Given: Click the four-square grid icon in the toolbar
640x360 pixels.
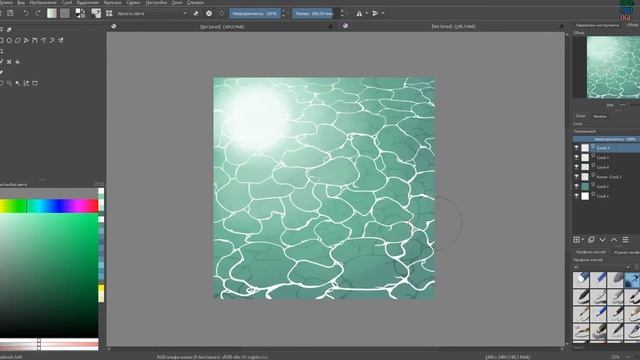Looking at the screenshot, I should [109, 13].
